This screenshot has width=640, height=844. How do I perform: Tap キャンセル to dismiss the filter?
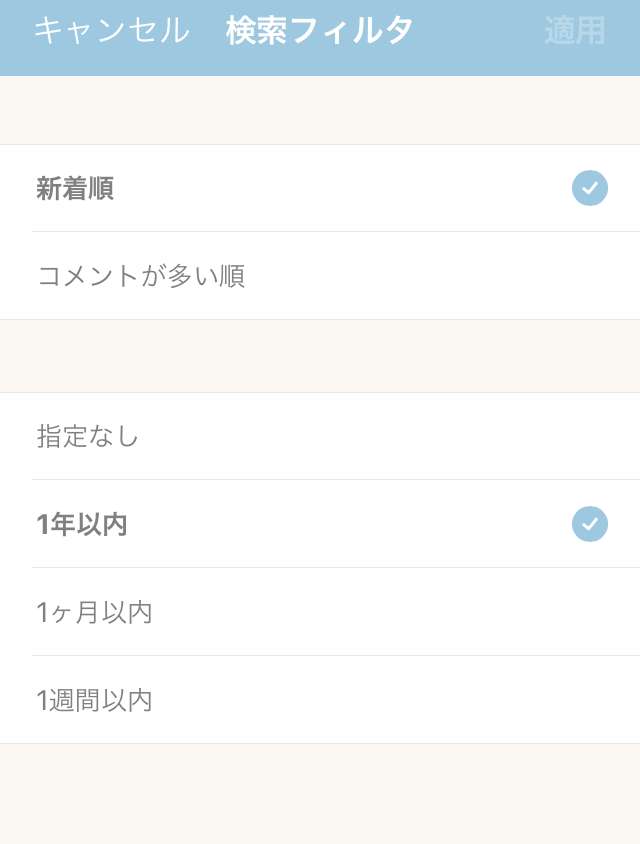tap(112, 30)
